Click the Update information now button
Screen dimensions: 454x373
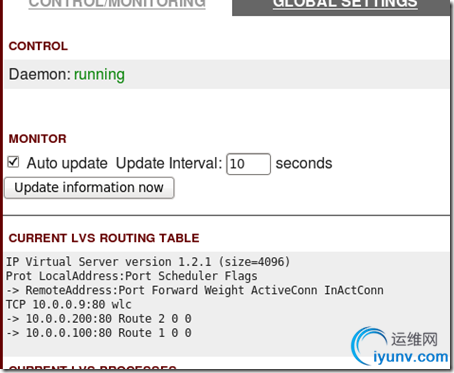point(89,188)
